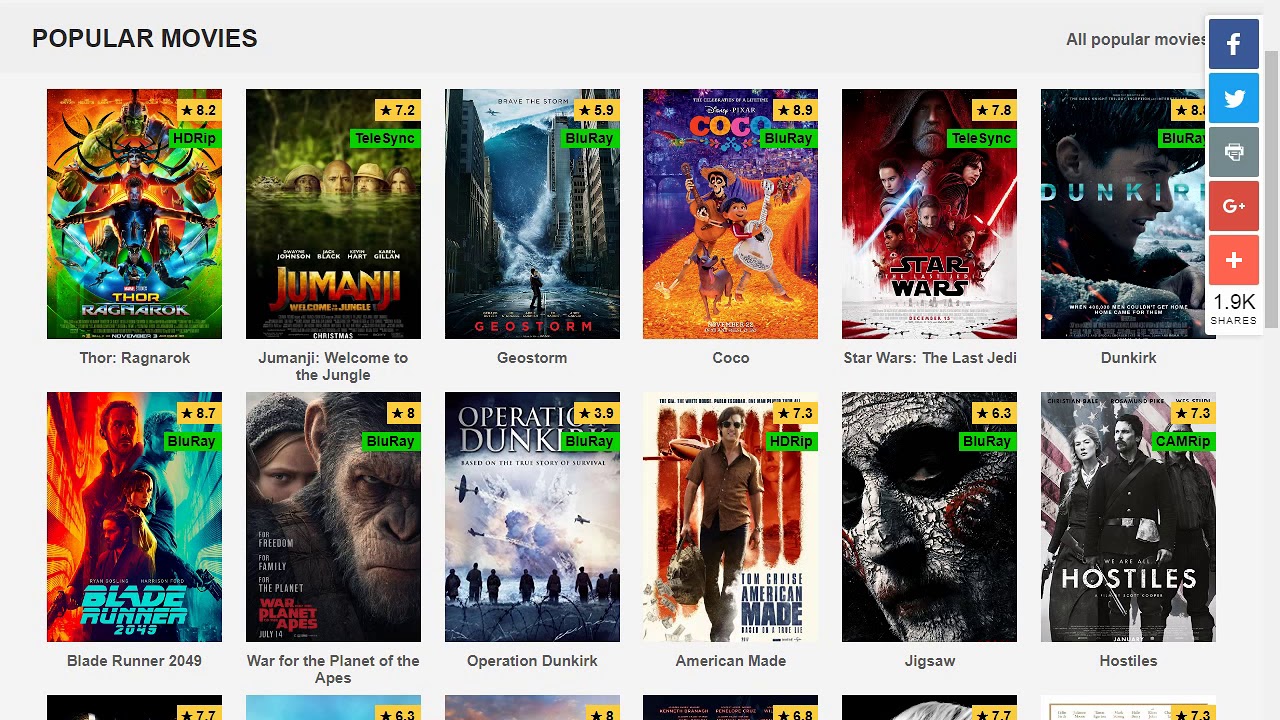Open the Dunkirk movie poster
The height and width of the screenshot is (720, 1280).
pyautogui.click(x=1128, y=214)
